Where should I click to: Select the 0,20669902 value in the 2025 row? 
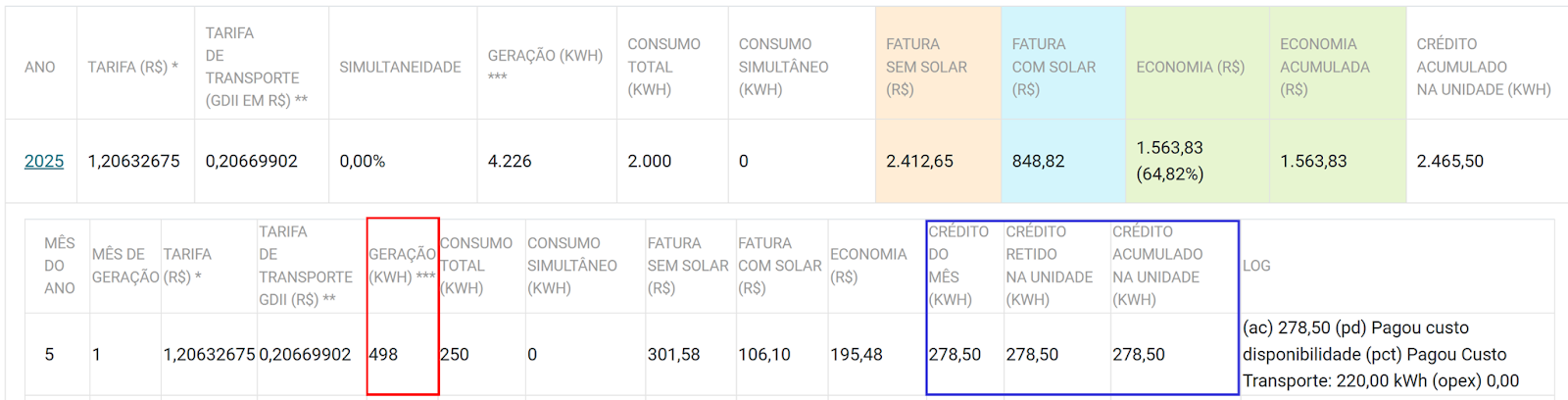[252, 161]
